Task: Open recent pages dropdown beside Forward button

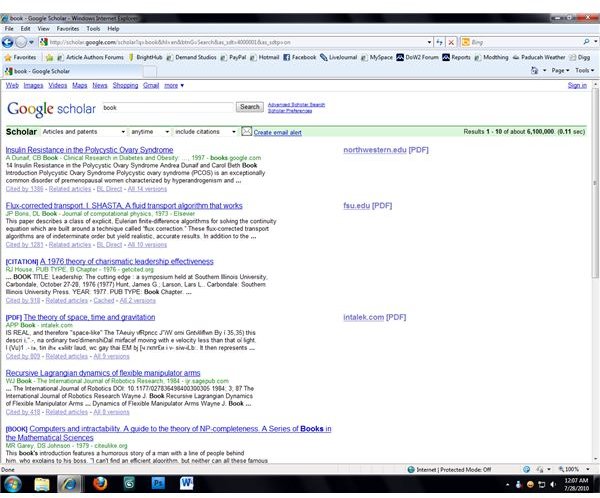Action: coord(31,42)
